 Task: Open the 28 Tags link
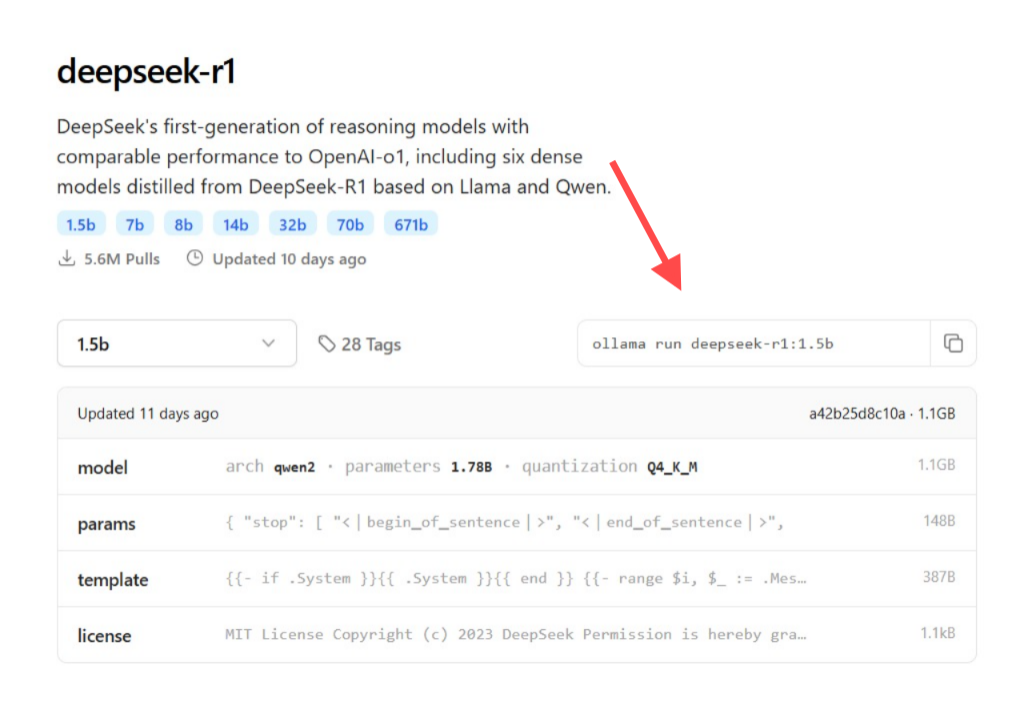click(360, 344)
